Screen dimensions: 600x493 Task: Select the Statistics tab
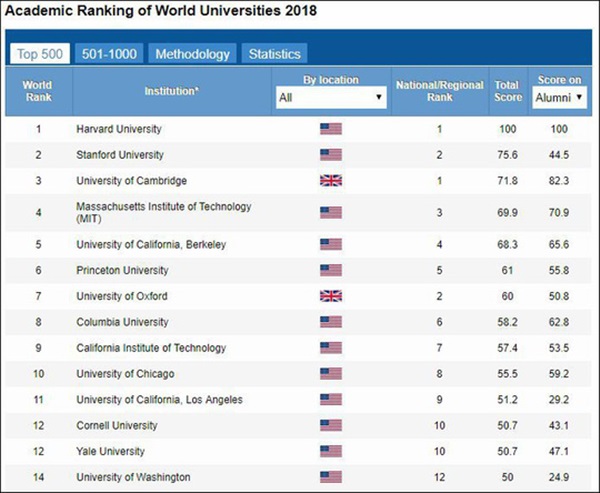(x=273, y=54)
